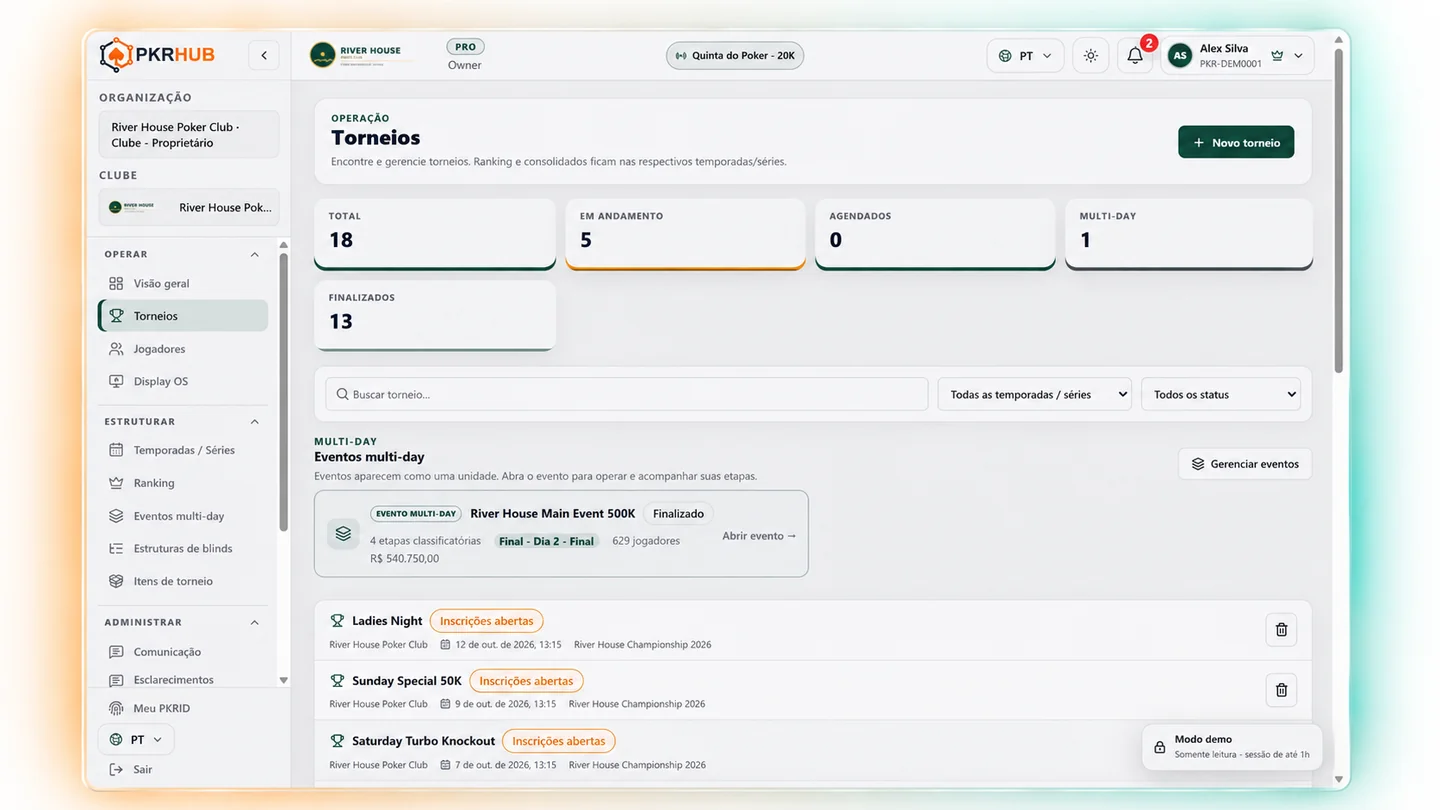Click the AS avatar circle

pos(1180,56)
